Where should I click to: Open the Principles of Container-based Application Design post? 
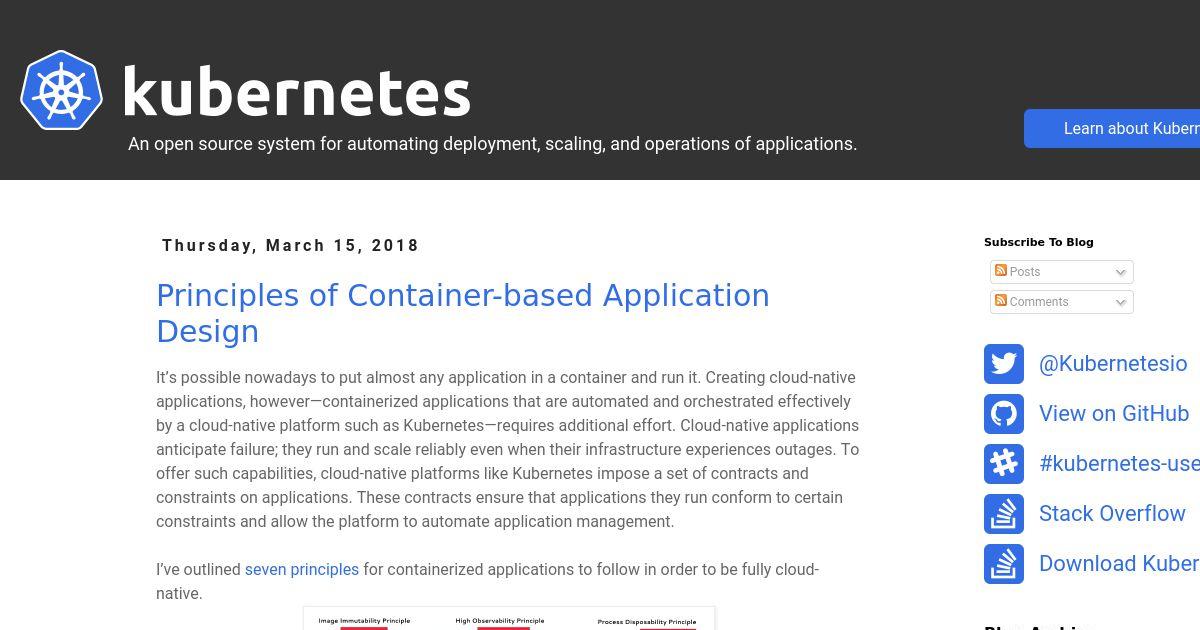pyautogui.click(x=463, y=313)
